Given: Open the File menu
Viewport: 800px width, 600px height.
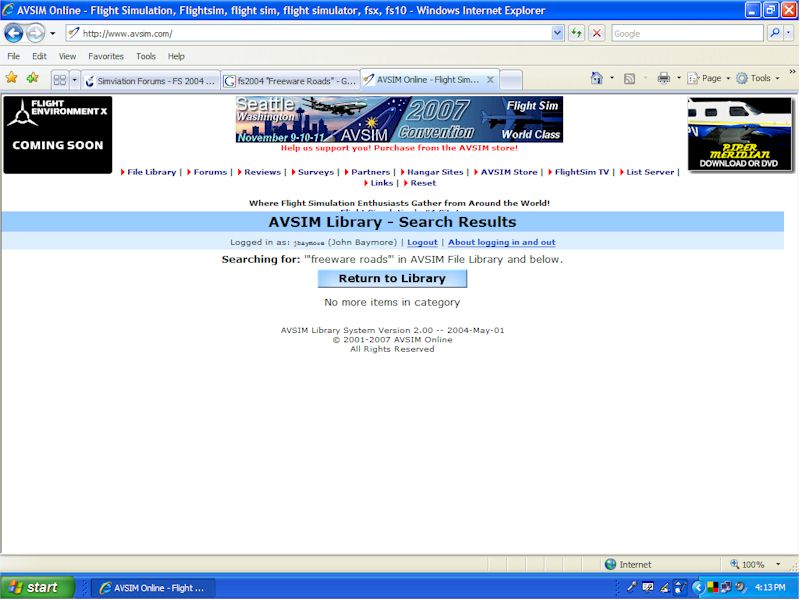Looking at the screenshot, I should pos(14,56).
